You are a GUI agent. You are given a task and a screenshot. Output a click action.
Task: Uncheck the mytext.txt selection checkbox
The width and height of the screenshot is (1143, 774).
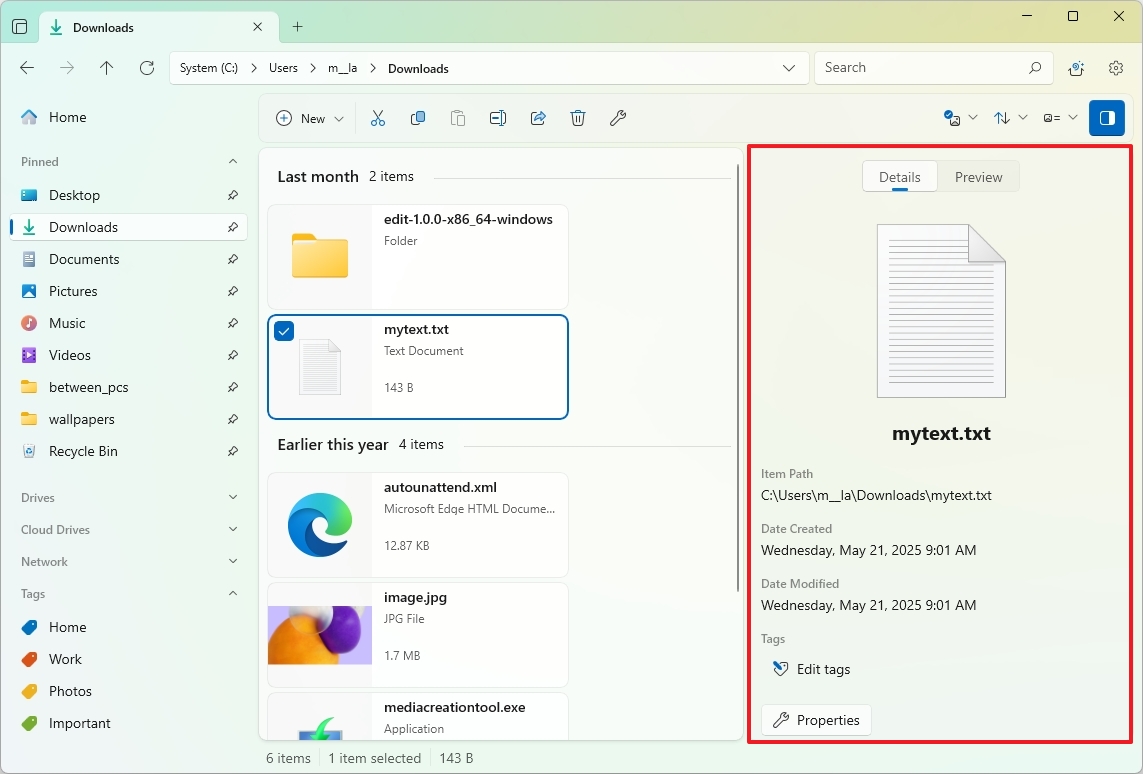(284, 331)
